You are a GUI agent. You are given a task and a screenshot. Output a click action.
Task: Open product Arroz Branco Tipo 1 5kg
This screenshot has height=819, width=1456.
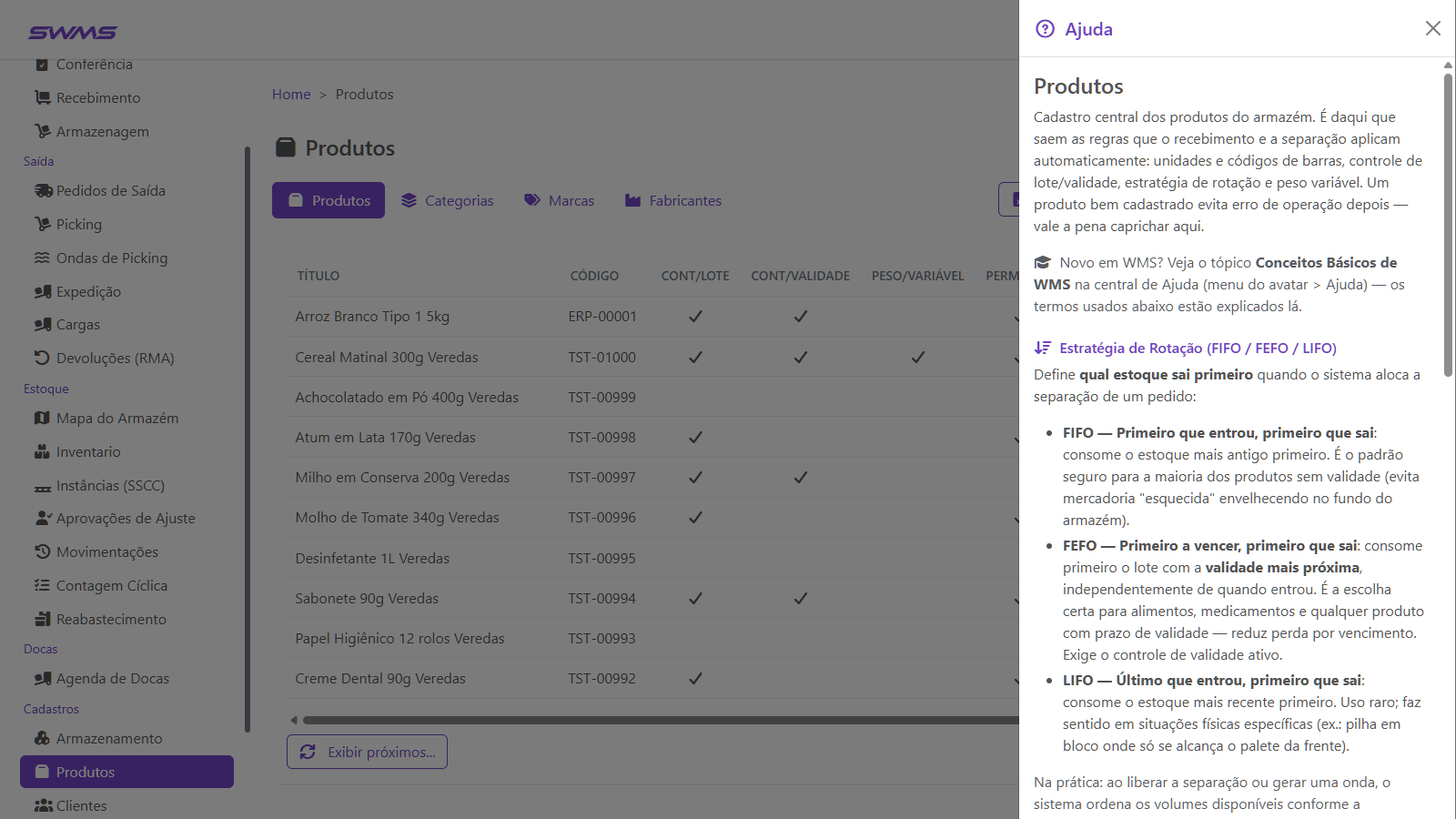coord(372,317)
